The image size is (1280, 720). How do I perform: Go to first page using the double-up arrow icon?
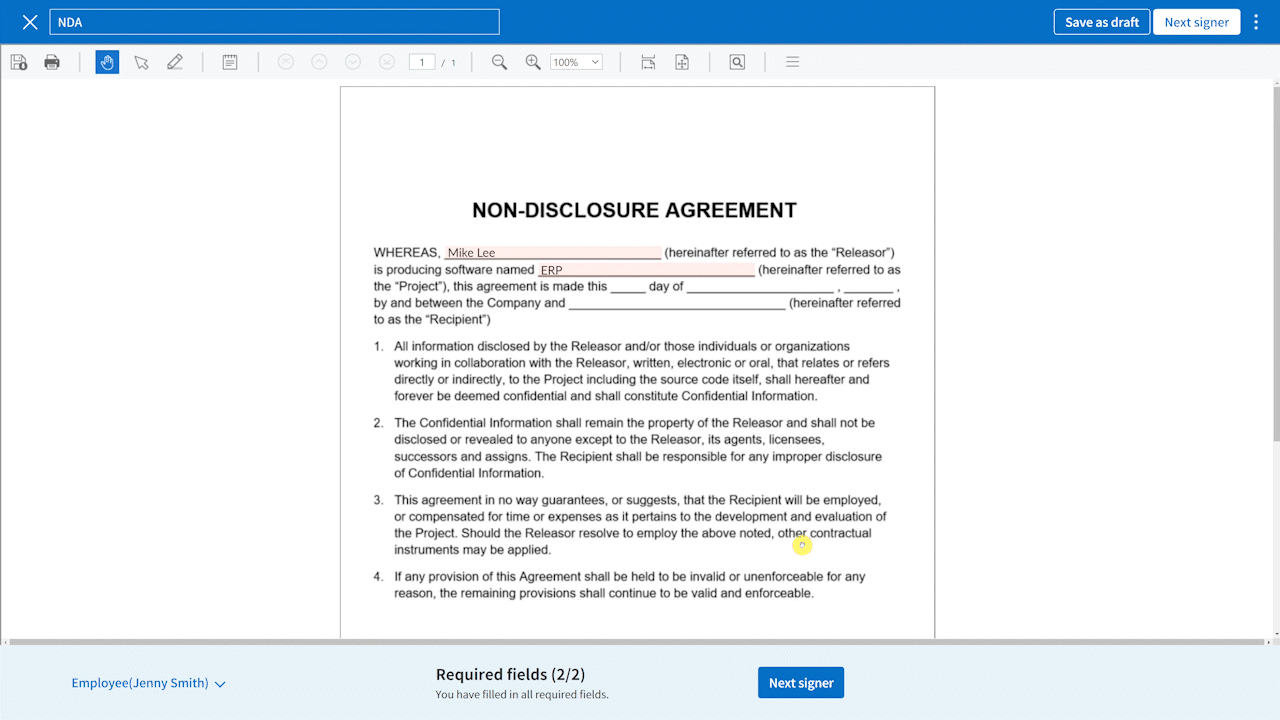point(285,62)
